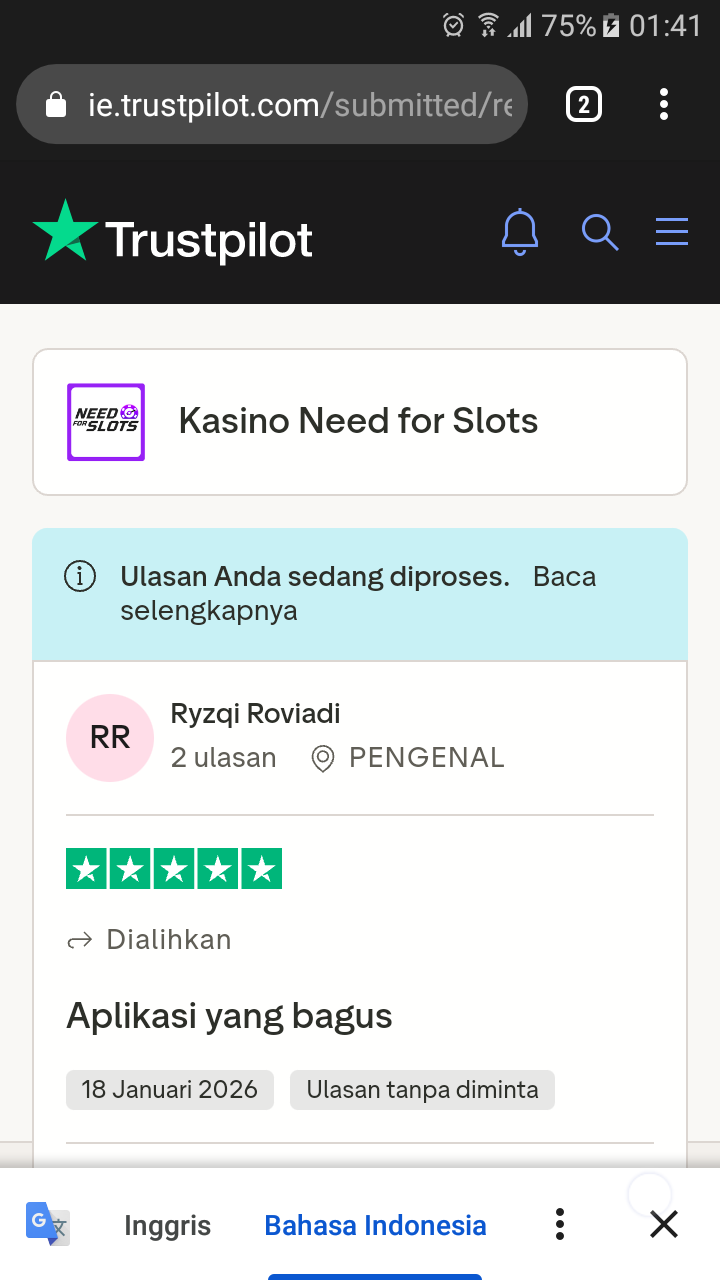Tap the info icon in review notice
Viewport: 720px width, 1280px height.
[x=80, y=577]
